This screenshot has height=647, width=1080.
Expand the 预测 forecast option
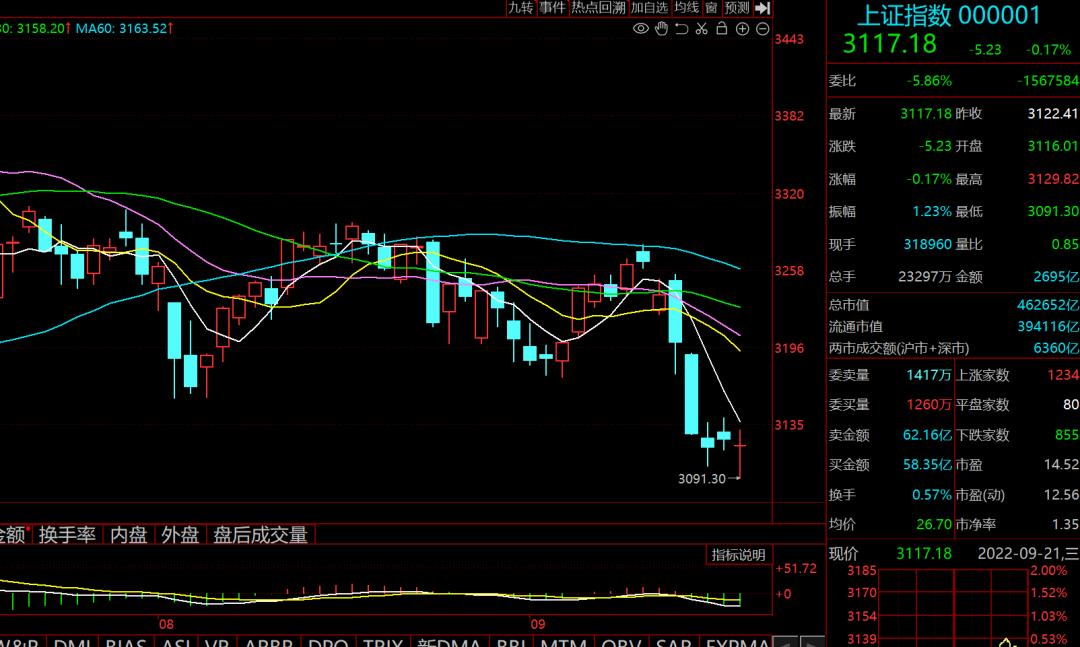tap(737, 8)
